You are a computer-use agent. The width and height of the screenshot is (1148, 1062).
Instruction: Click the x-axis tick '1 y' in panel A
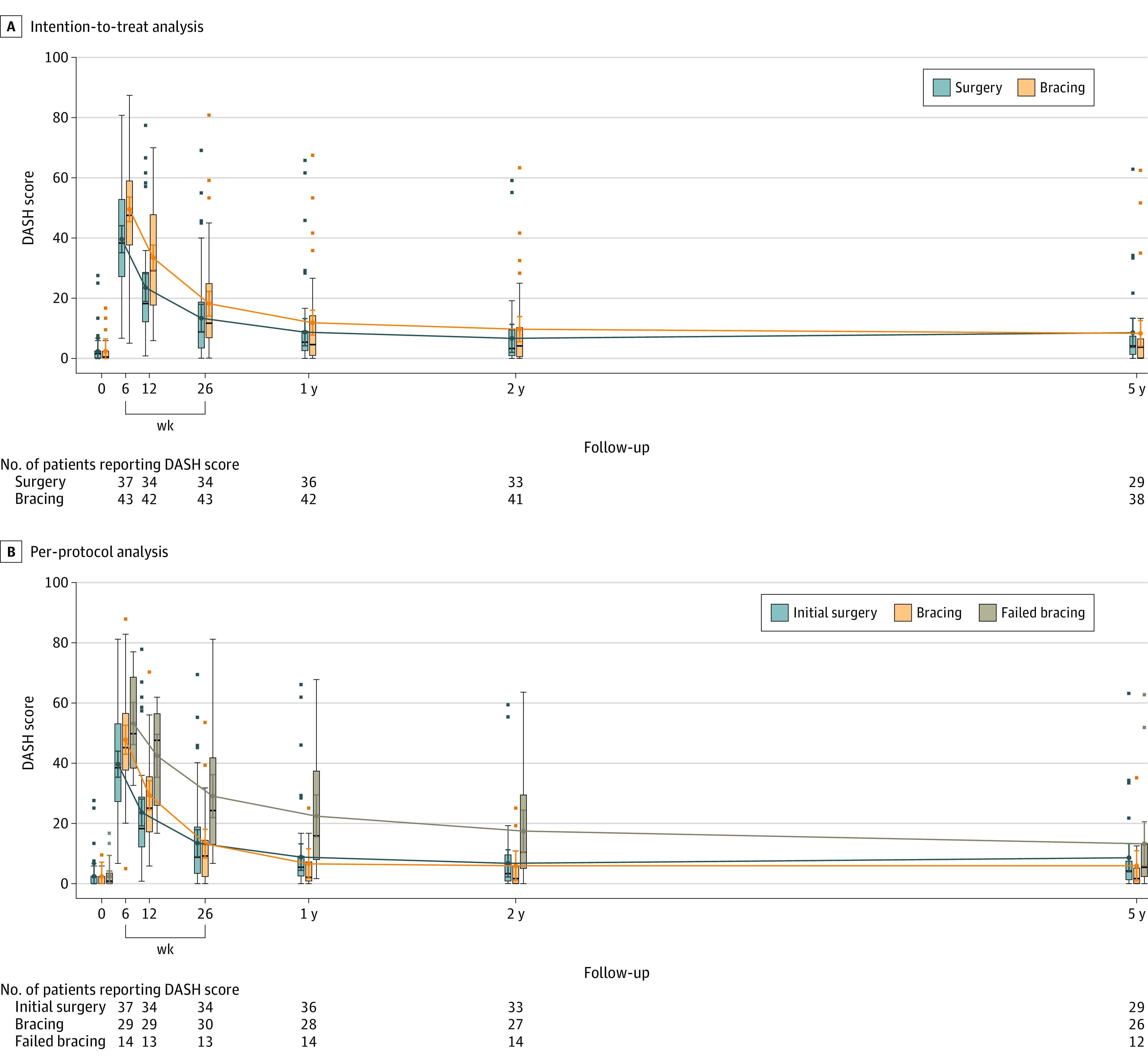click(x=309, y=390)
